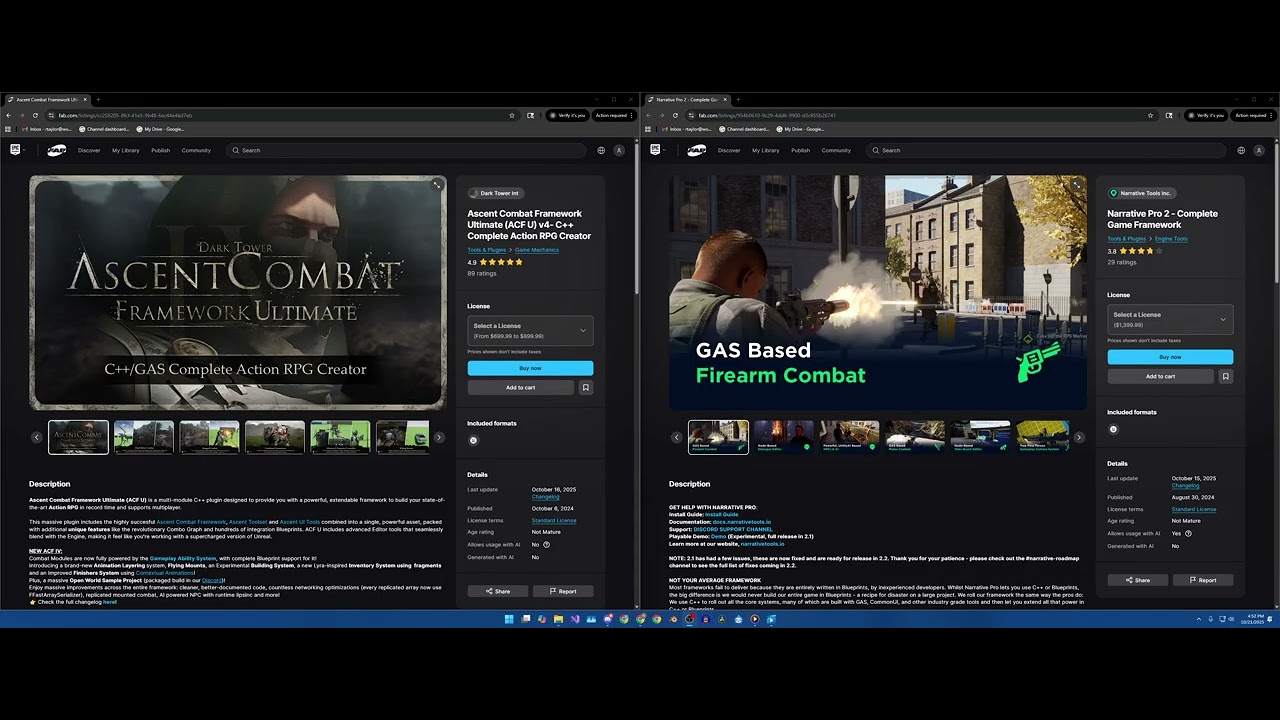Open the taskbar notification bell
The image size is (1280, 720).
[1272, 619]
